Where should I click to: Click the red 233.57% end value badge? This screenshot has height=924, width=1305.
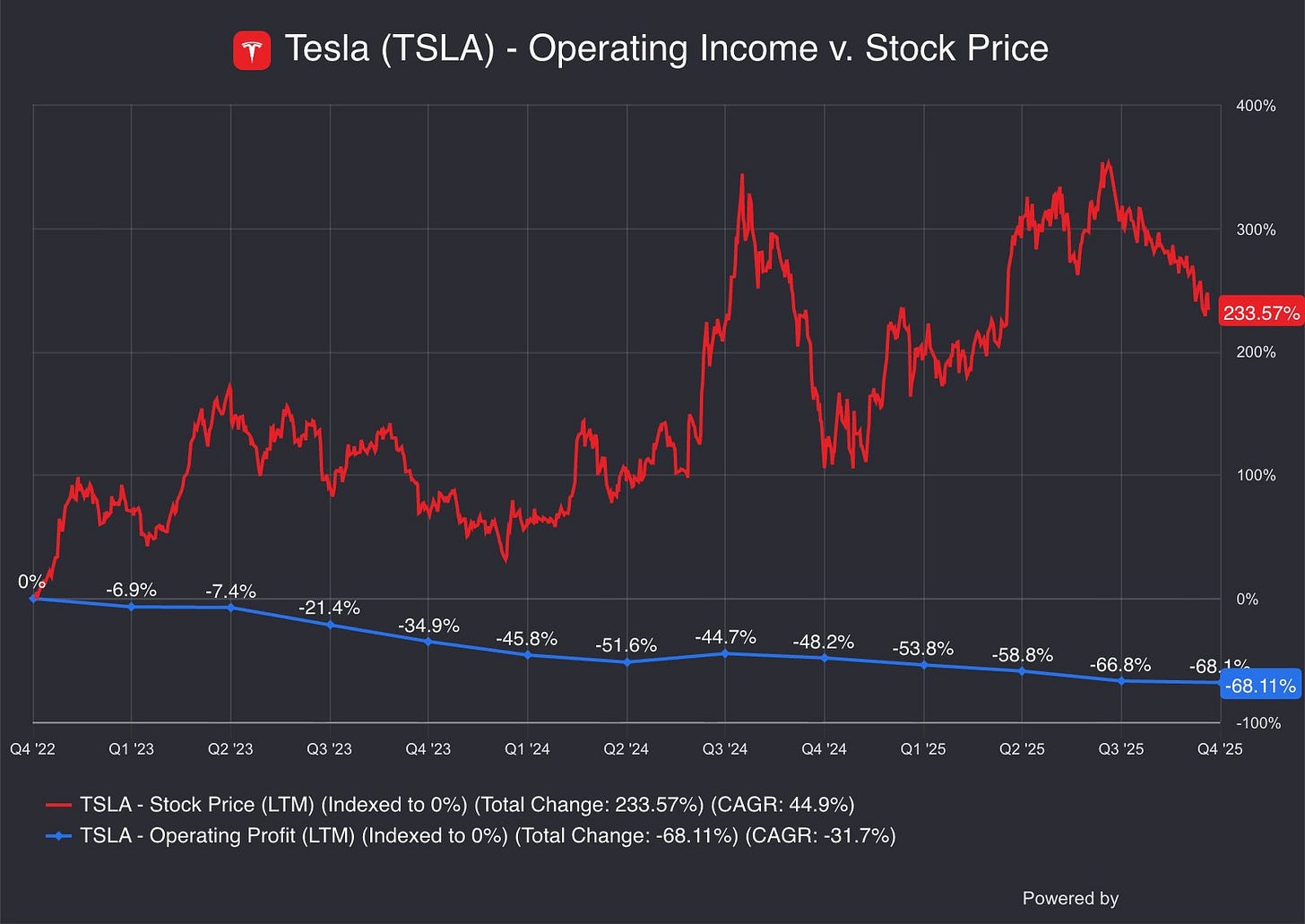(1261, 313)
